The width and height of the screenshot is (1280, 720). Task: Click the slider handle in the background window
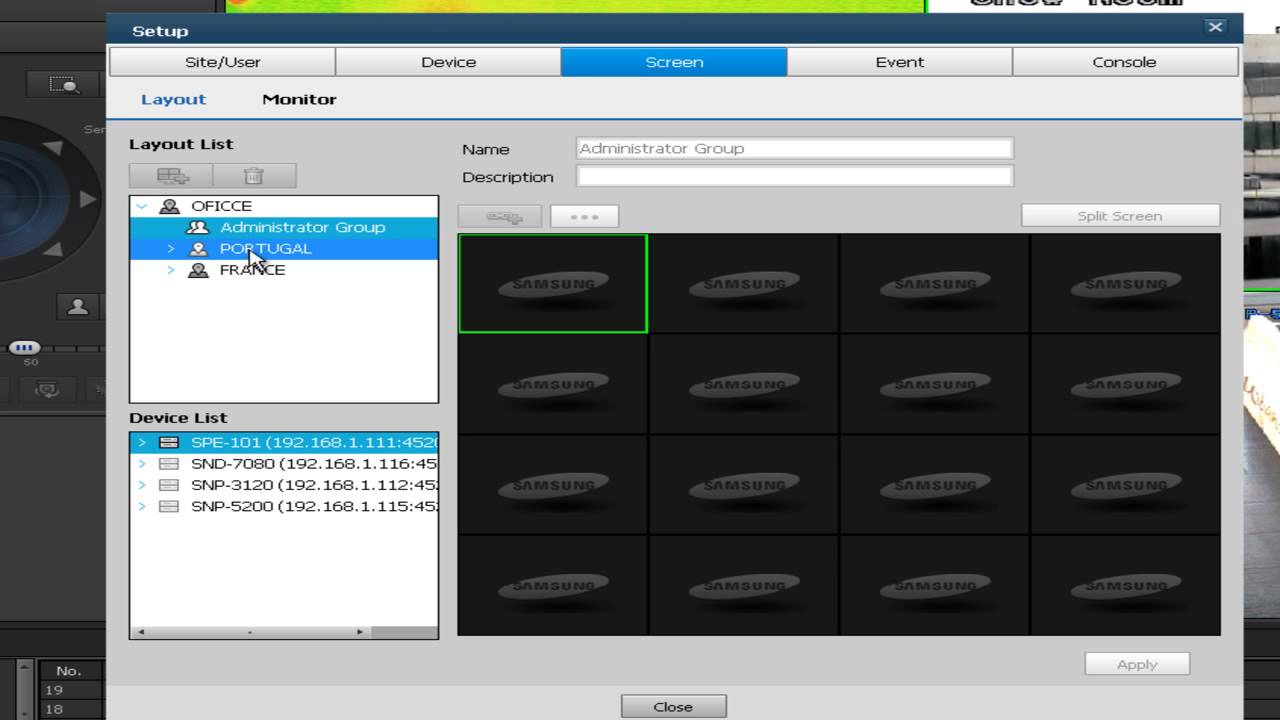(x=24, y=348)
